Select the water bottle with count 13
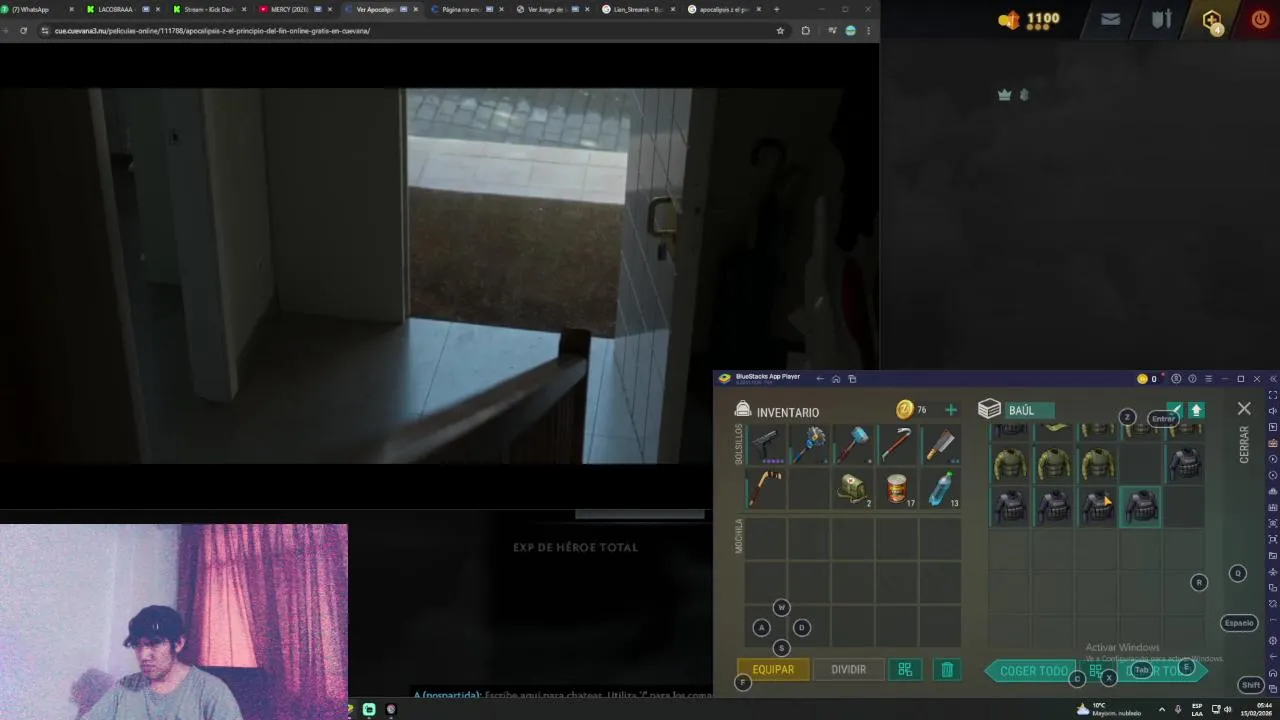This screenshot has width=1280, height=720. click(x=940, y=489)
